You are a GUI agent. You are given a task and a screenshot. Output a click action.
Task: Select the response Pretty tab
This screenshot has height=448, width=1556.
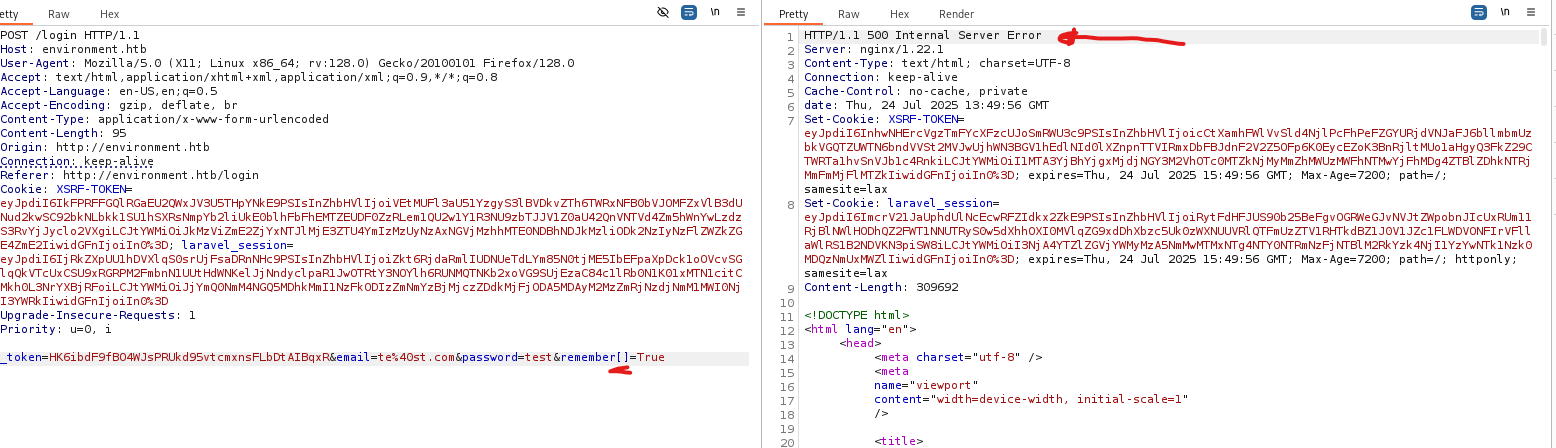click(x=793, y=14)
